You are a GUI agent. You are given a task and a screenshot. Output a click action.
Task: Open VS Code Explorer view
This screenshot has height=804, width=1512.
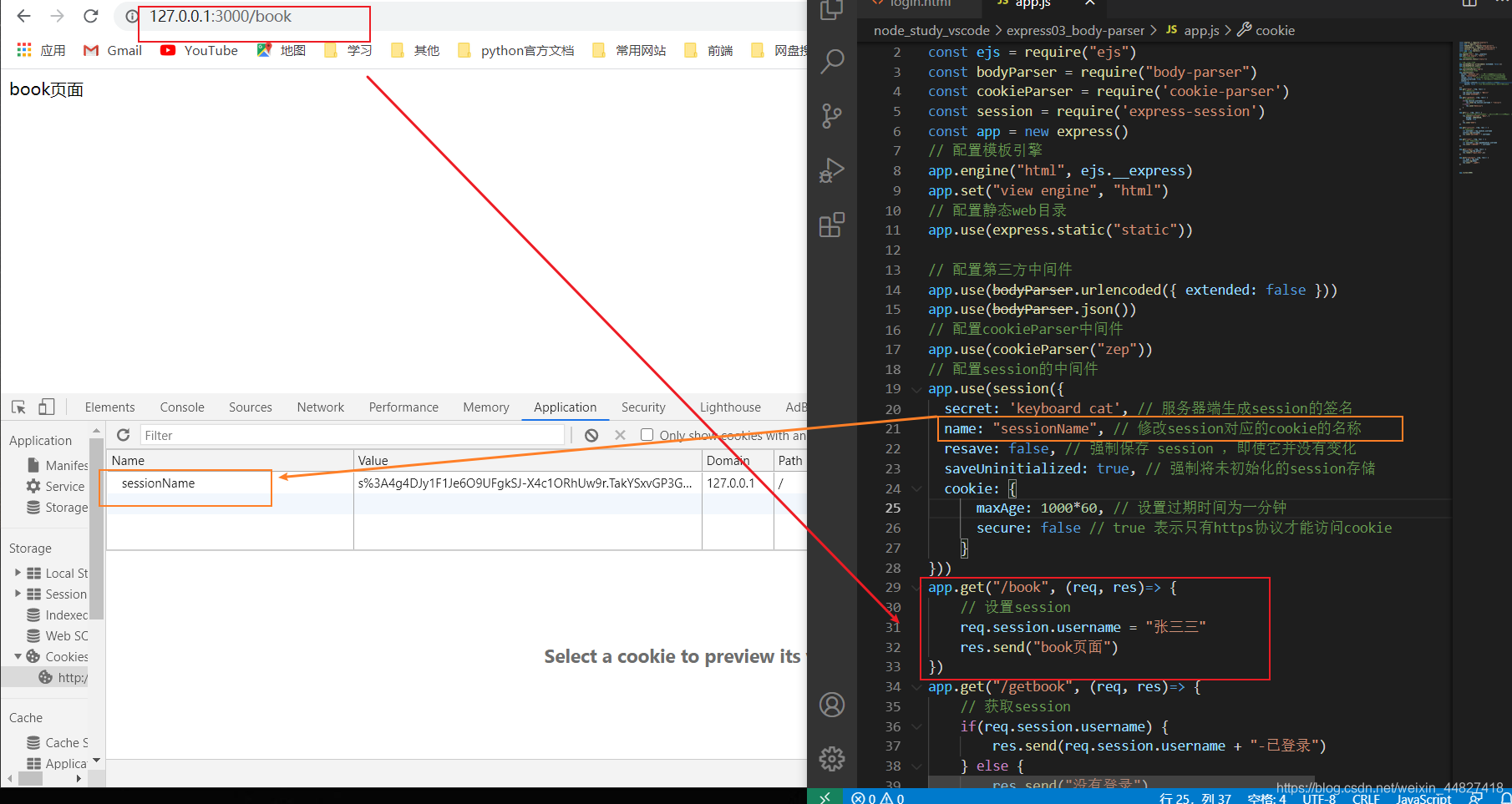(832, 10)
